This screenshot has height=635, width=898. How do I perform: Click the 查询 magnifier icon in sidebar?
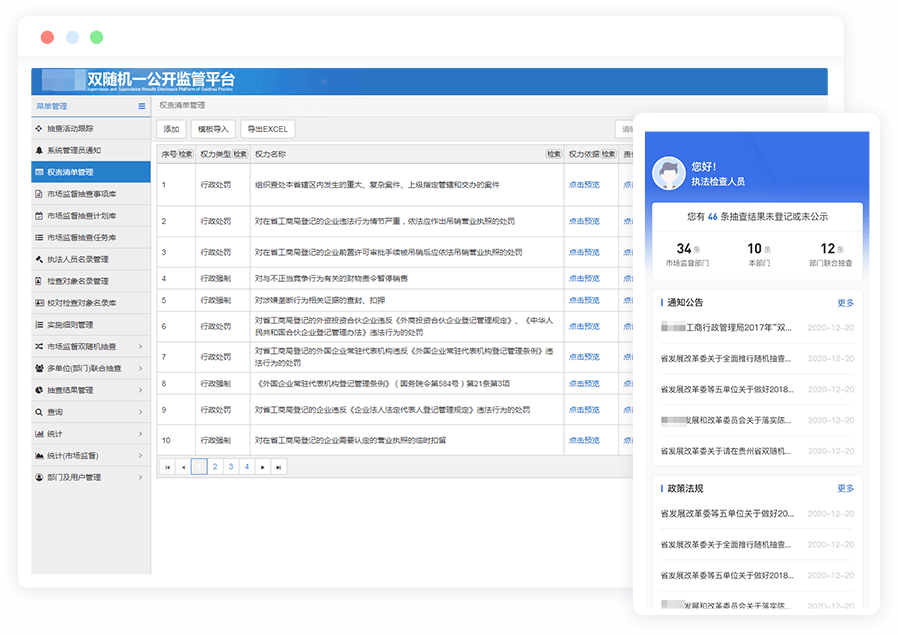[x=39, y=412]
